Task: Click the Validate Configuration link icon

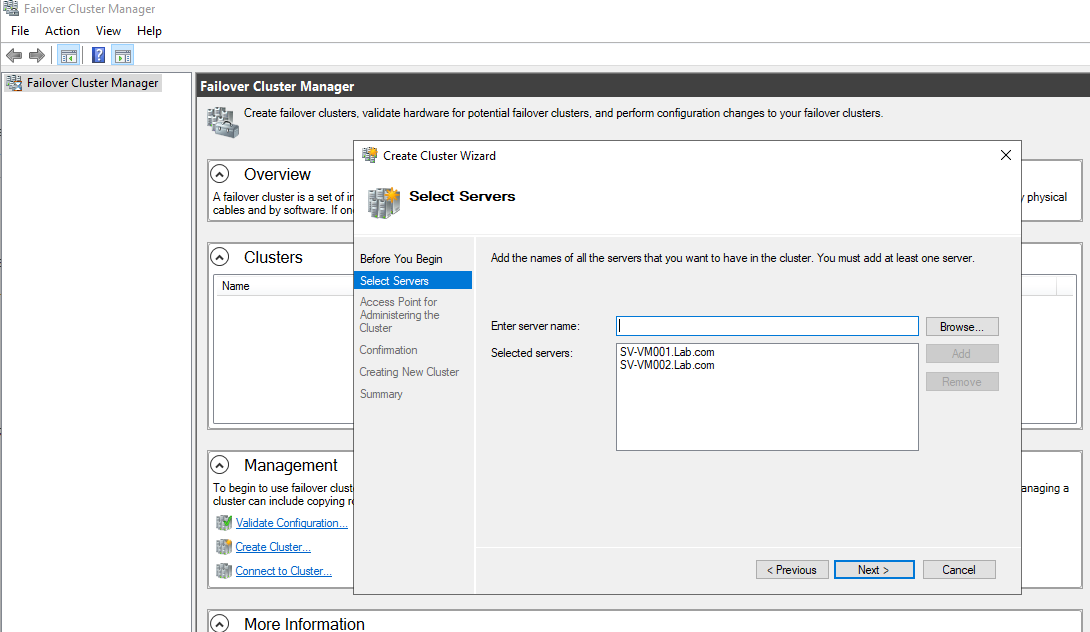Action: (x=224, y=523)
